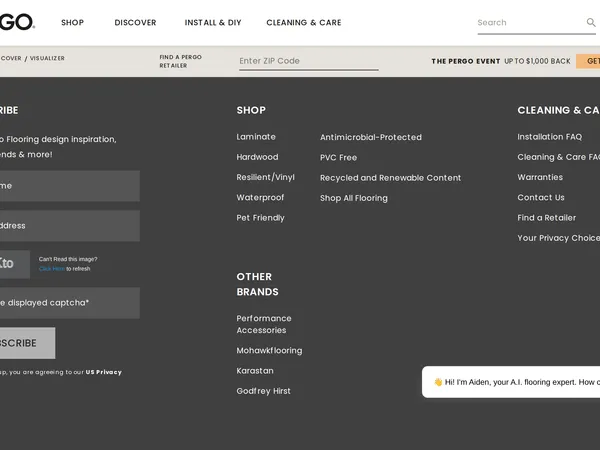Open the Godfrey Hirst link
Image resolution: width=600 pixels, height=450 pixels.
(263, 391)
